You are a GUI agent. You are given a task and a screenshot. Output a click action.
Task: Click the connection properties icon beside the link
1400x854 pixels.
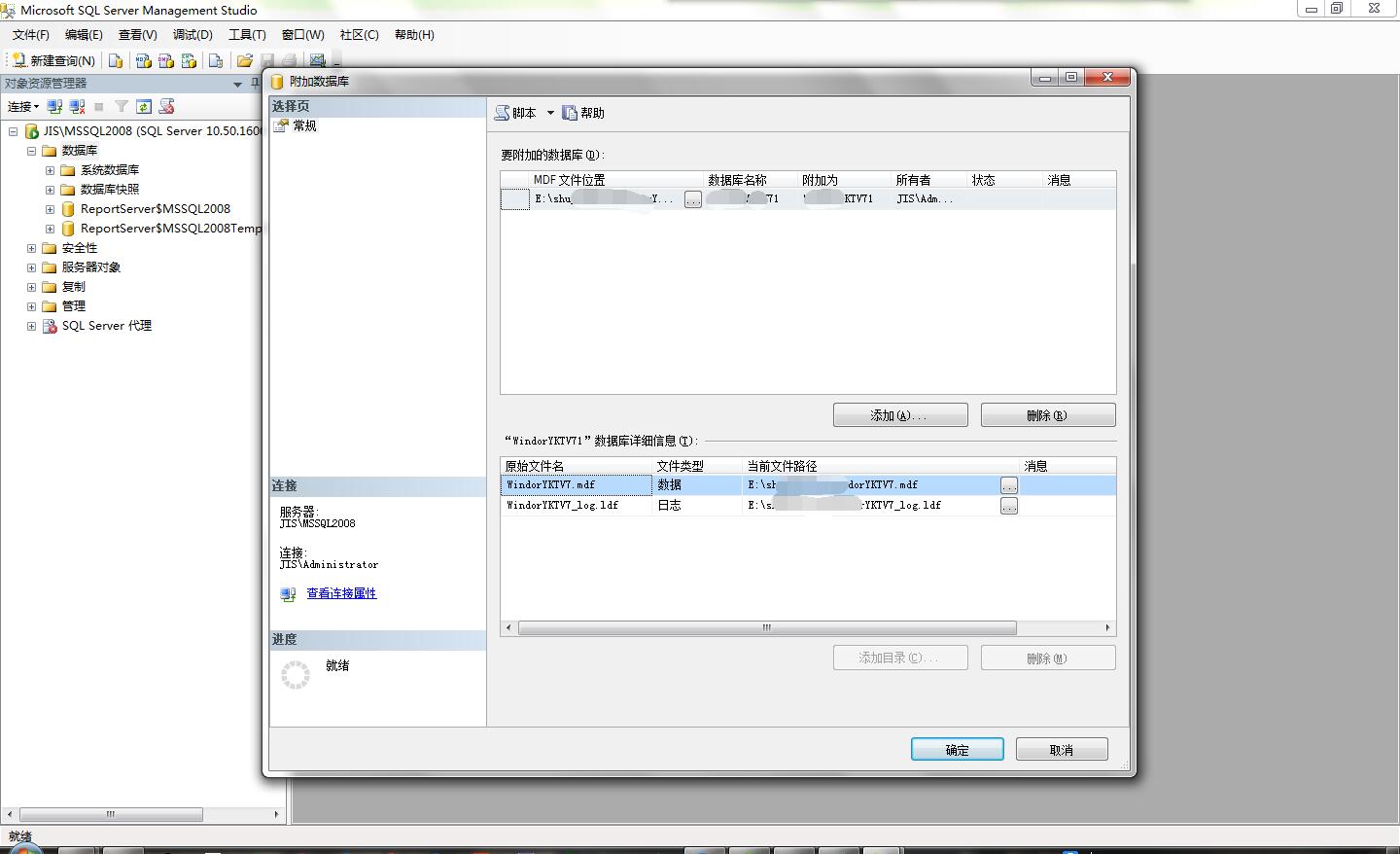click(288, 594)
